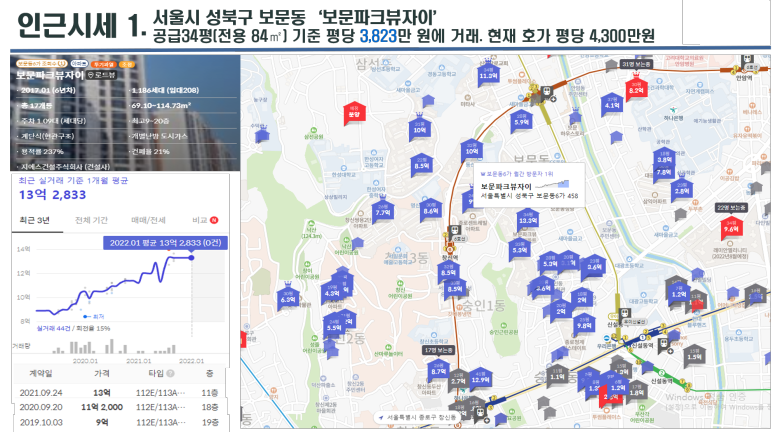773x432 pixels.
Task: Select the 2019.10.03 transaction row
Action: [120, 422]
